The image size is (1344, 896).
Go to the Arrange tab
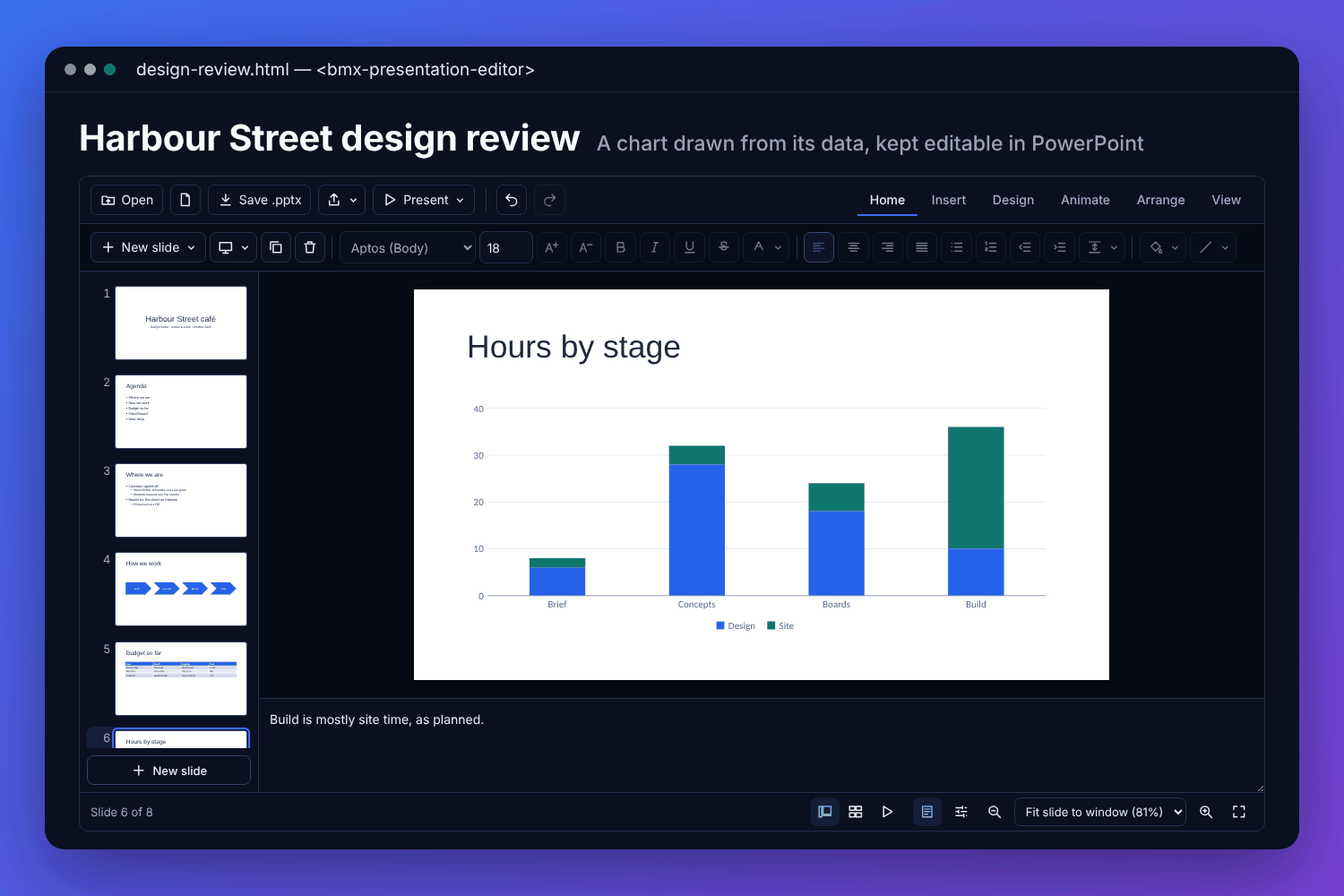(x=1160, y=200)
